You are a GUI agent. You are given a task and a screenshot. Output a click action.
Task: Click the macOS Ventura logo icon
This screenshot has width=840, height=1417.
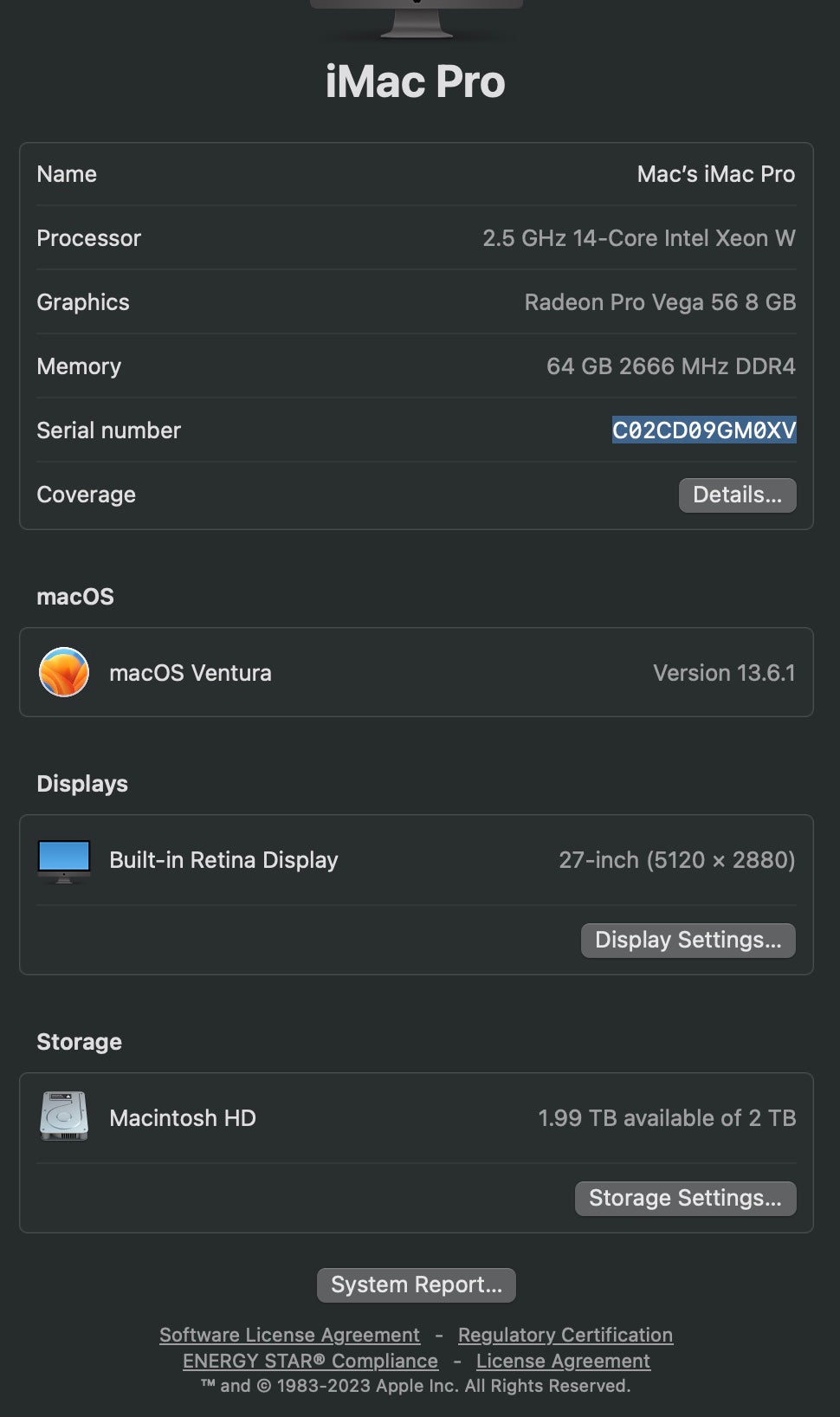pyautogui.click(x=64, y=672)
